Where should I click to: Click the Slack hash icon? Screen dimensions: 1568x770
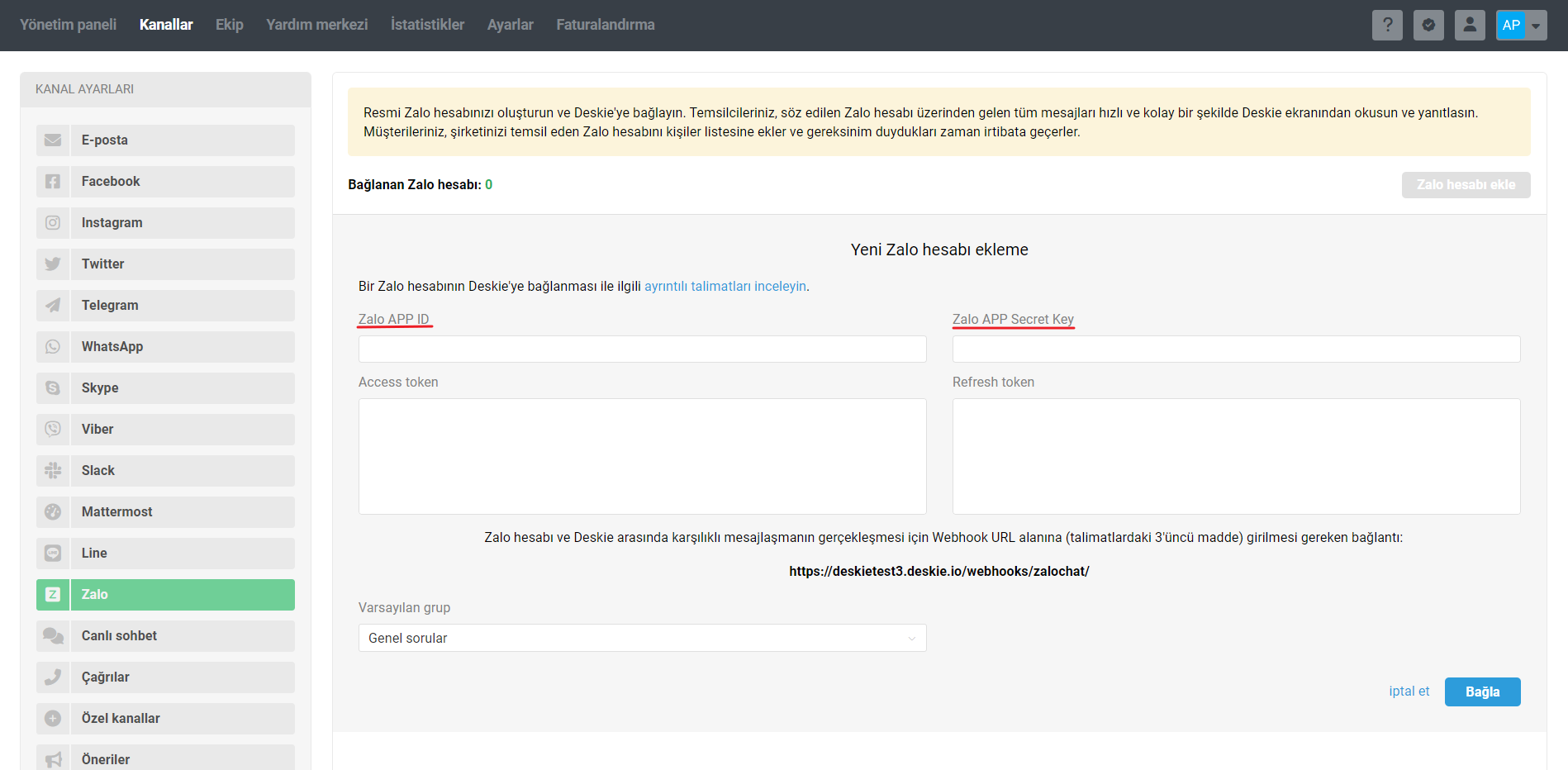(53, 471)
